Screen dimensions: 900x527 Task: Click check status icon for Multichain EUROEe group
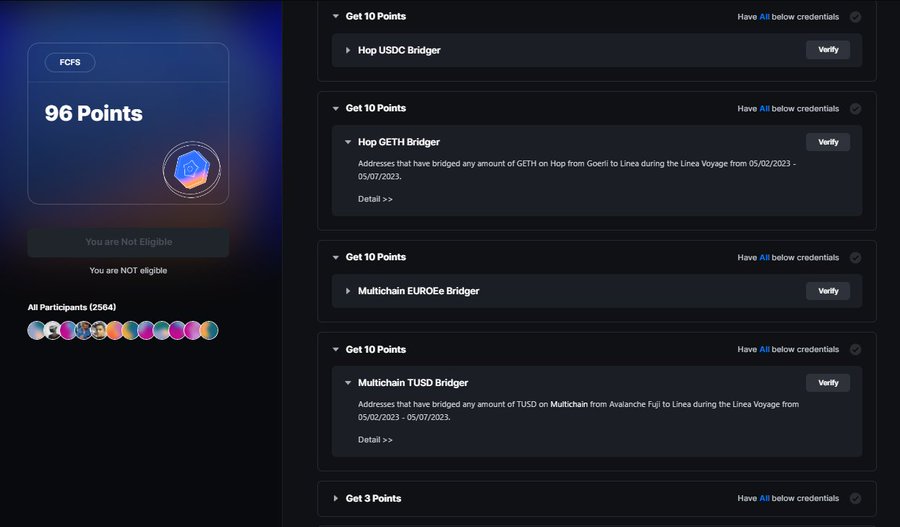point(855,258)
